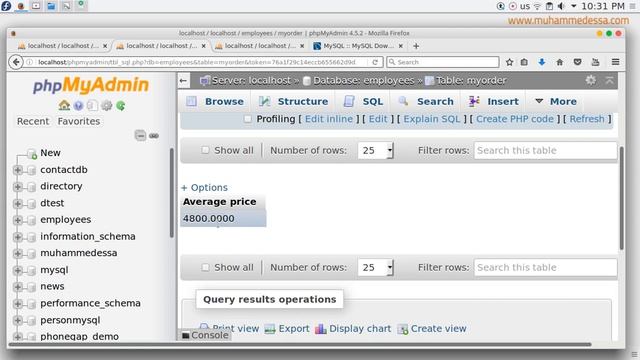640x360 pixels.
Task: Reload the page in address bar
Action: coord(375,62)
